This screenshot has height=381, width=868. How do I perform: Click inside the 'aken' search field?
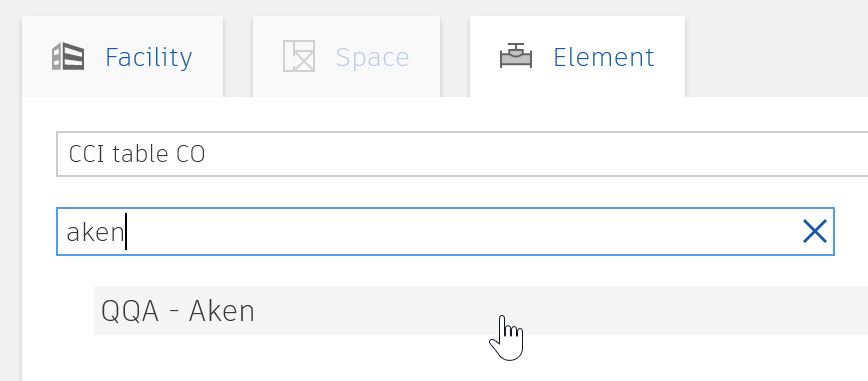coord(445,231)
